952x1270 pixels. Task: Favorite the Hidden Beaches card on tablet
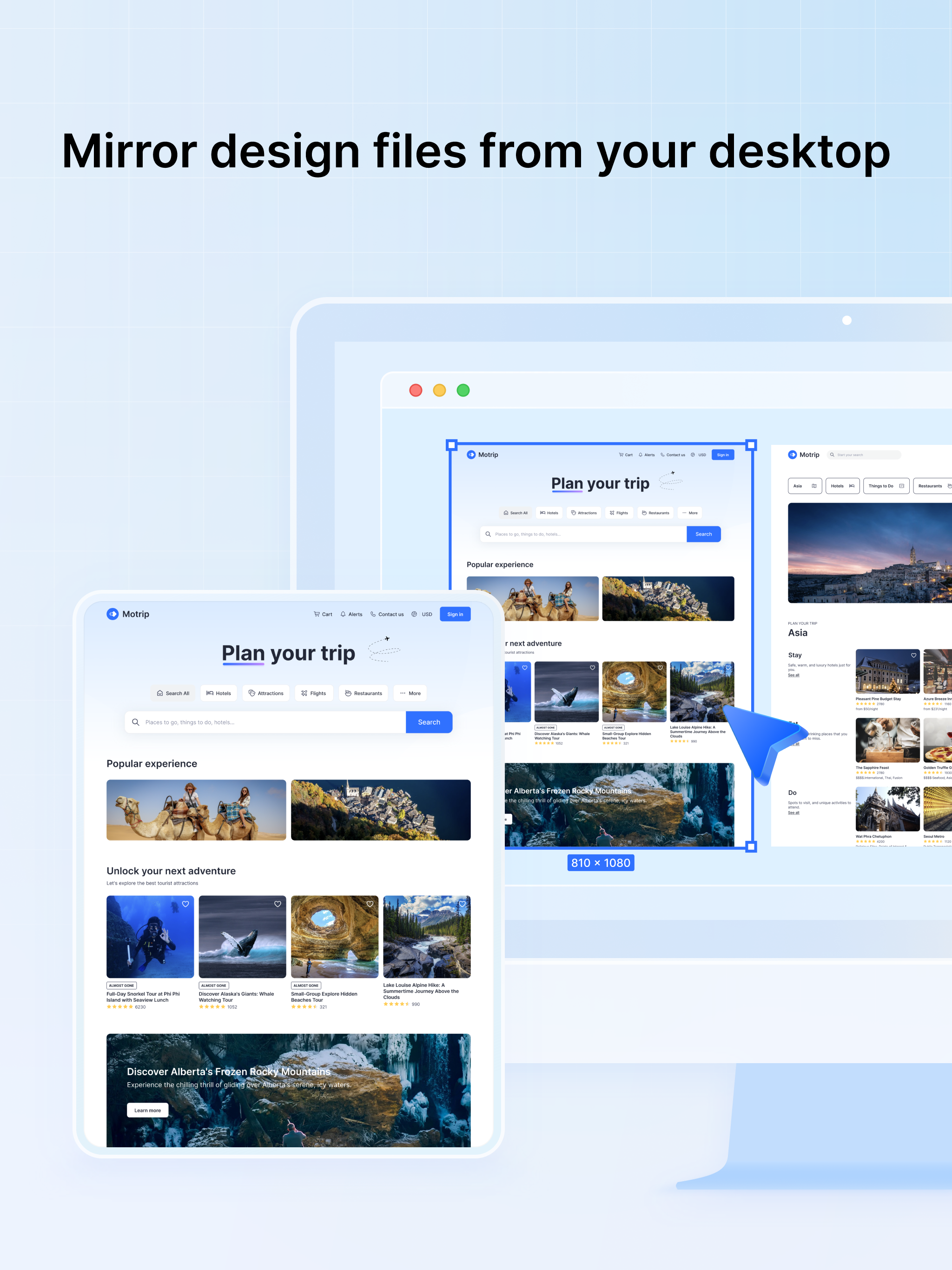pyautogui.click(x=370, y=904)
